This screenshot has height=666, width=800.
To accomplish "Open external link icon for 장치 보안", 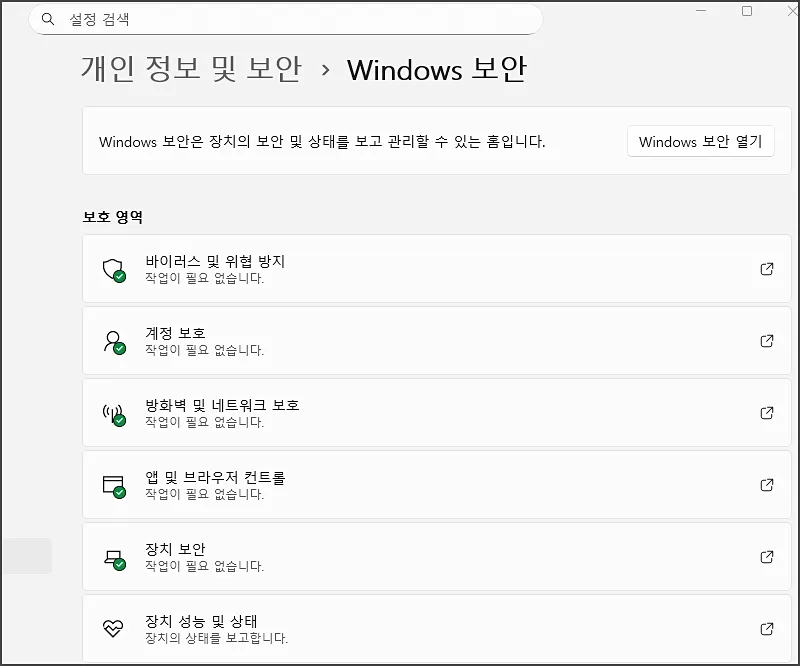I will [767, 557].
